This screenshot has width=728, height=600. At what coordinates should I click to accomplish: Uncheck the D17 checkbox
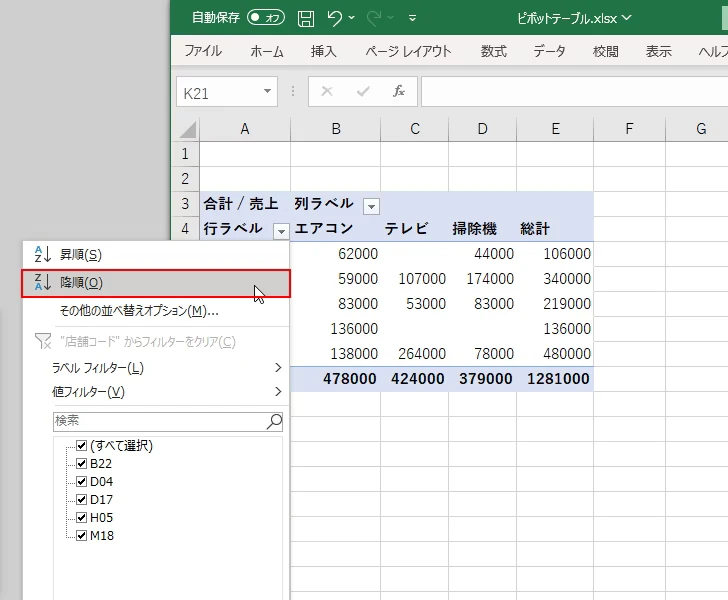tap(81, 500)
